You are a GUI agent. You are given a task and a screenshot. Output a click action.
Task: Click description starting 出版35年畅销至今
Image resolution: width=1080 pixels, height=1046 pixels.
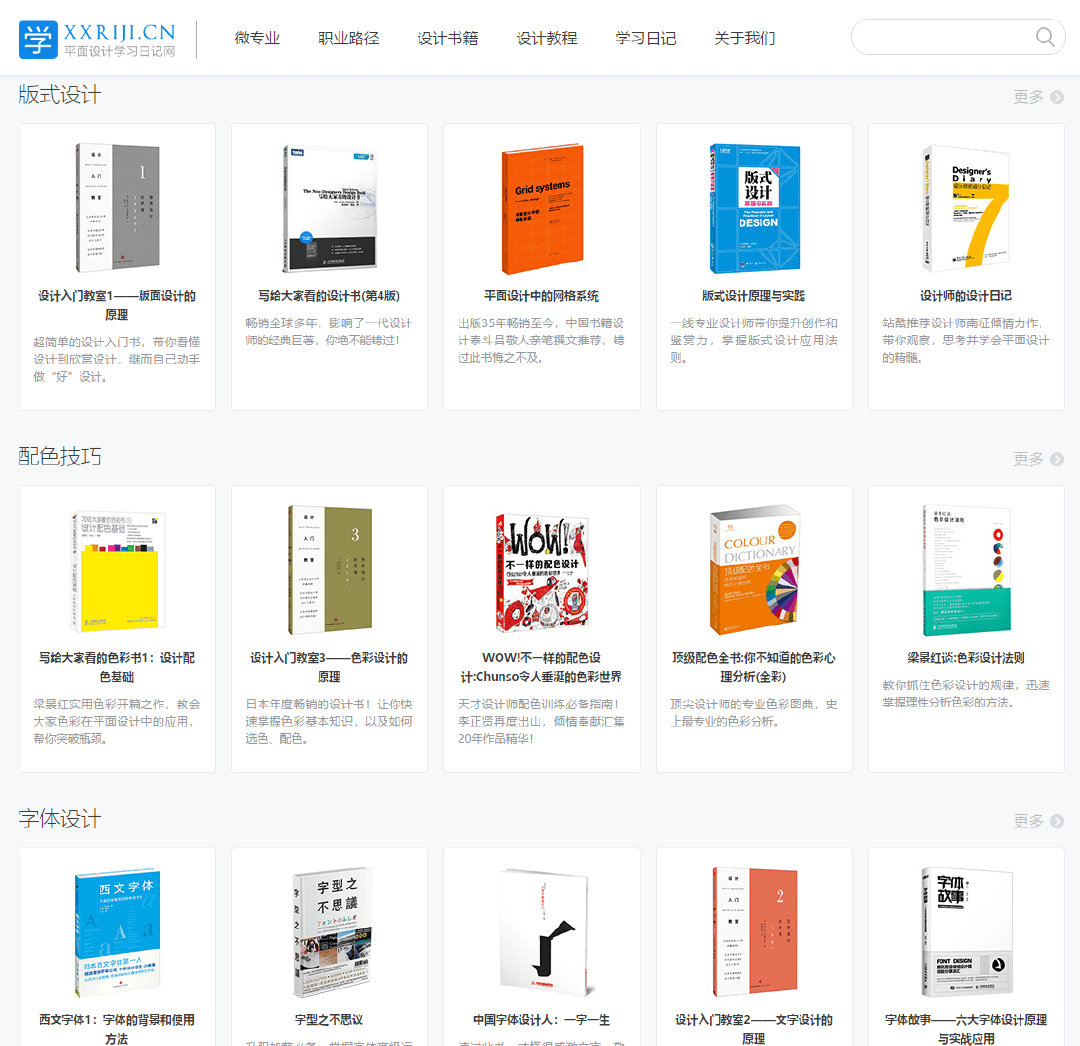pos(541,341)
